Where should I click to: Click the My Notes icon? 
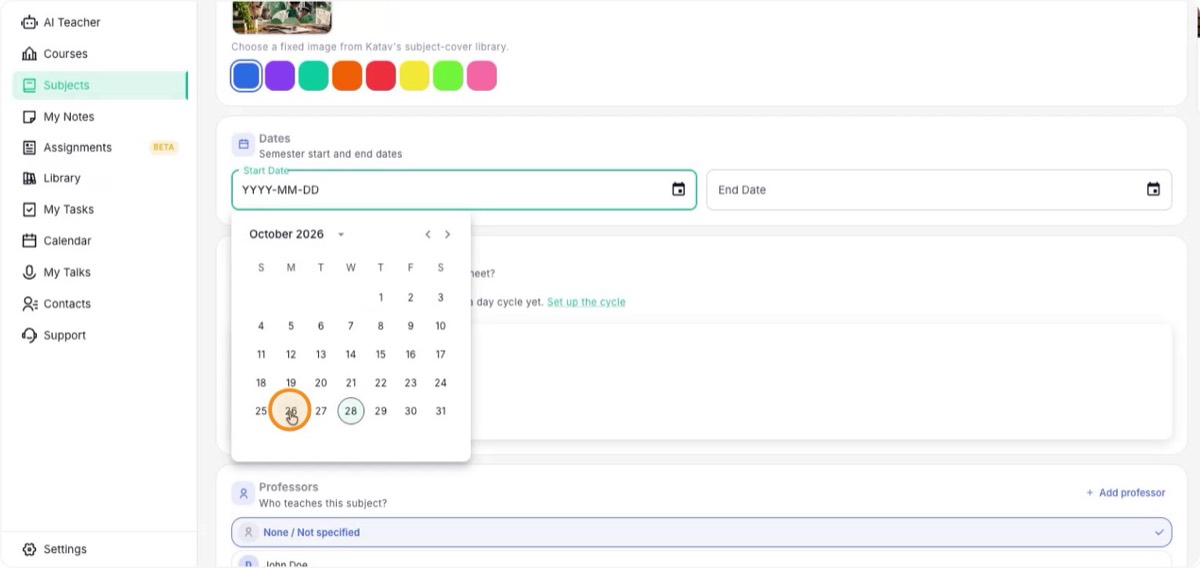(x=29, y=117)
